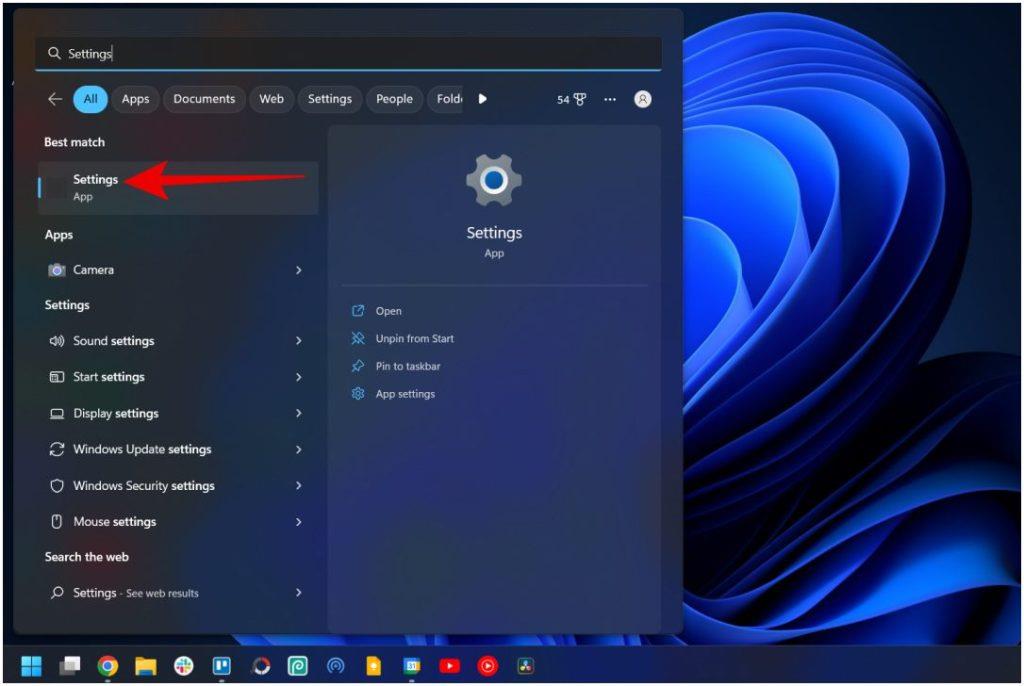This screenshot has height=686, width=1024.
Task: Open the teal spiral app icon
Action: (298, 666)
